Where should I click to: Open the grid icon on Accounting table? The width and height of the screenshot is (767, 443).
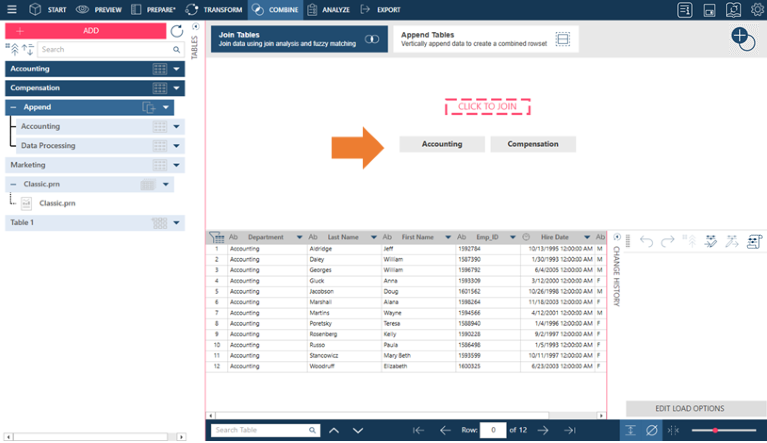coord(159,69)
